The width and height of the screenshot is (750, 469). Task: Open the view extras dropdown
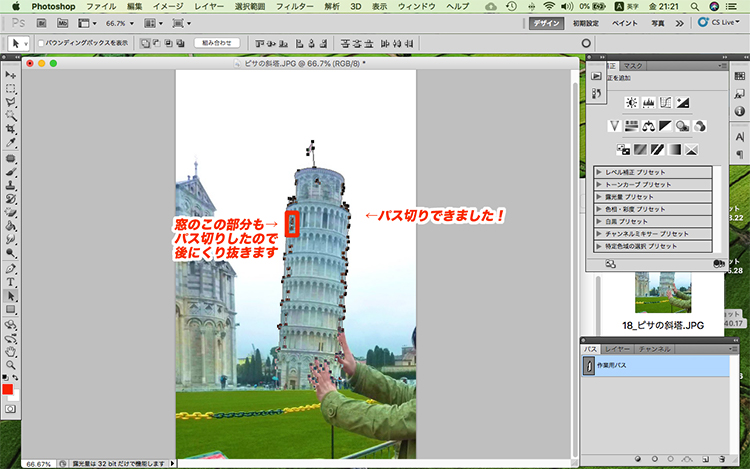point(87,23)
